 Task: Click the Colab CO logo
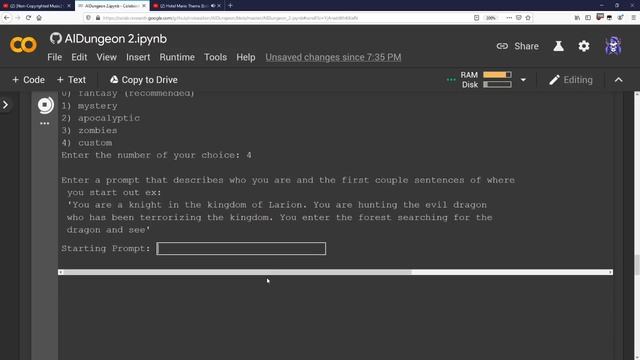click(23, 45)
